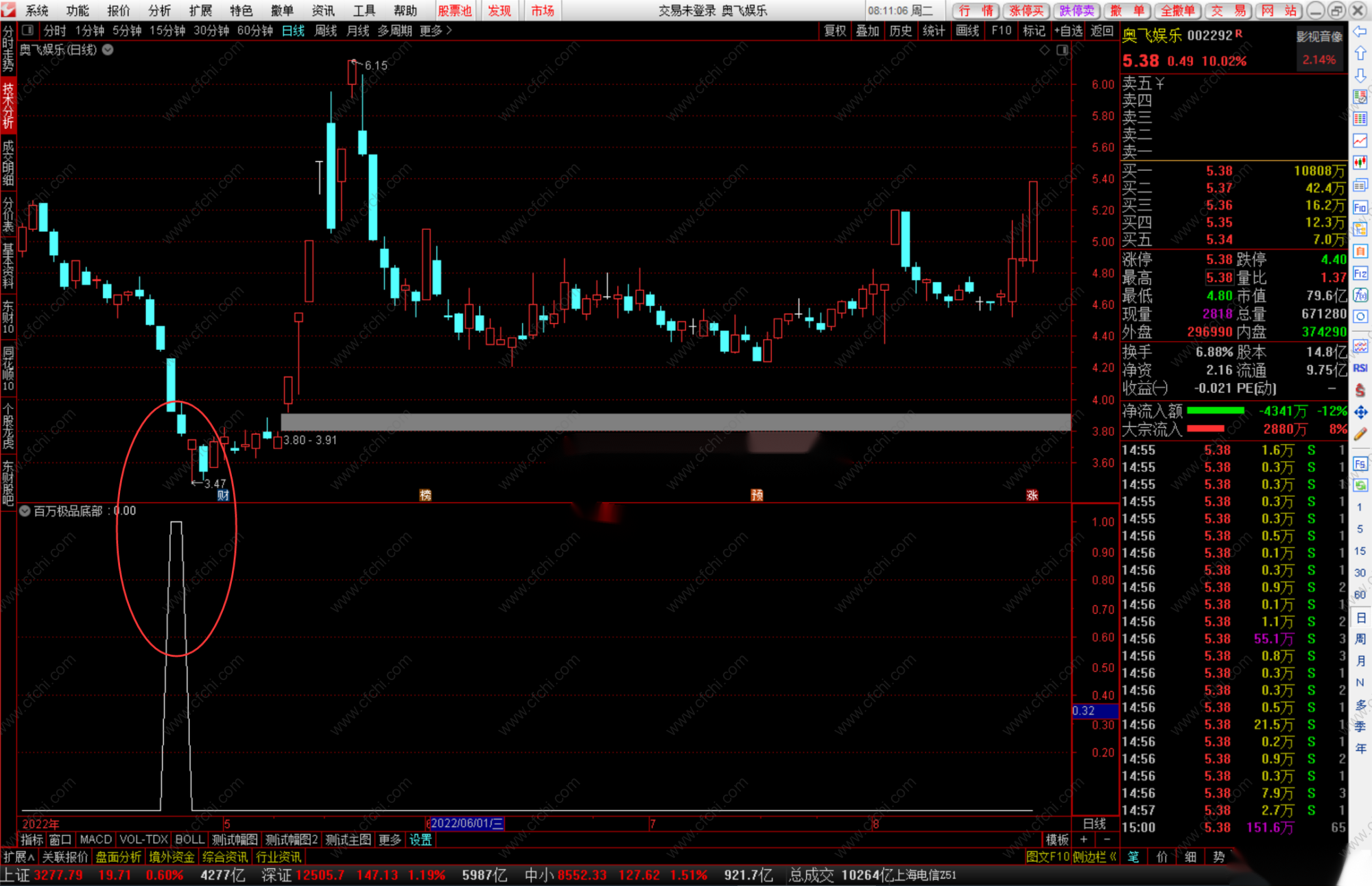This screenshot has height=886, width=1372.
Task: Click the candlestick chart sidebar icon
Action: click(1360, 163)
